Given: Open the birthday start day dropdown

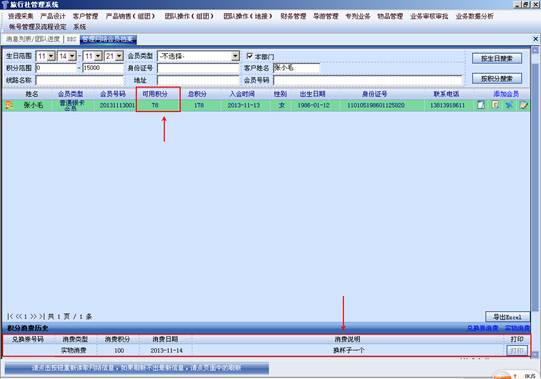Looking at the screenshot, I should click(x=72, y=56).
